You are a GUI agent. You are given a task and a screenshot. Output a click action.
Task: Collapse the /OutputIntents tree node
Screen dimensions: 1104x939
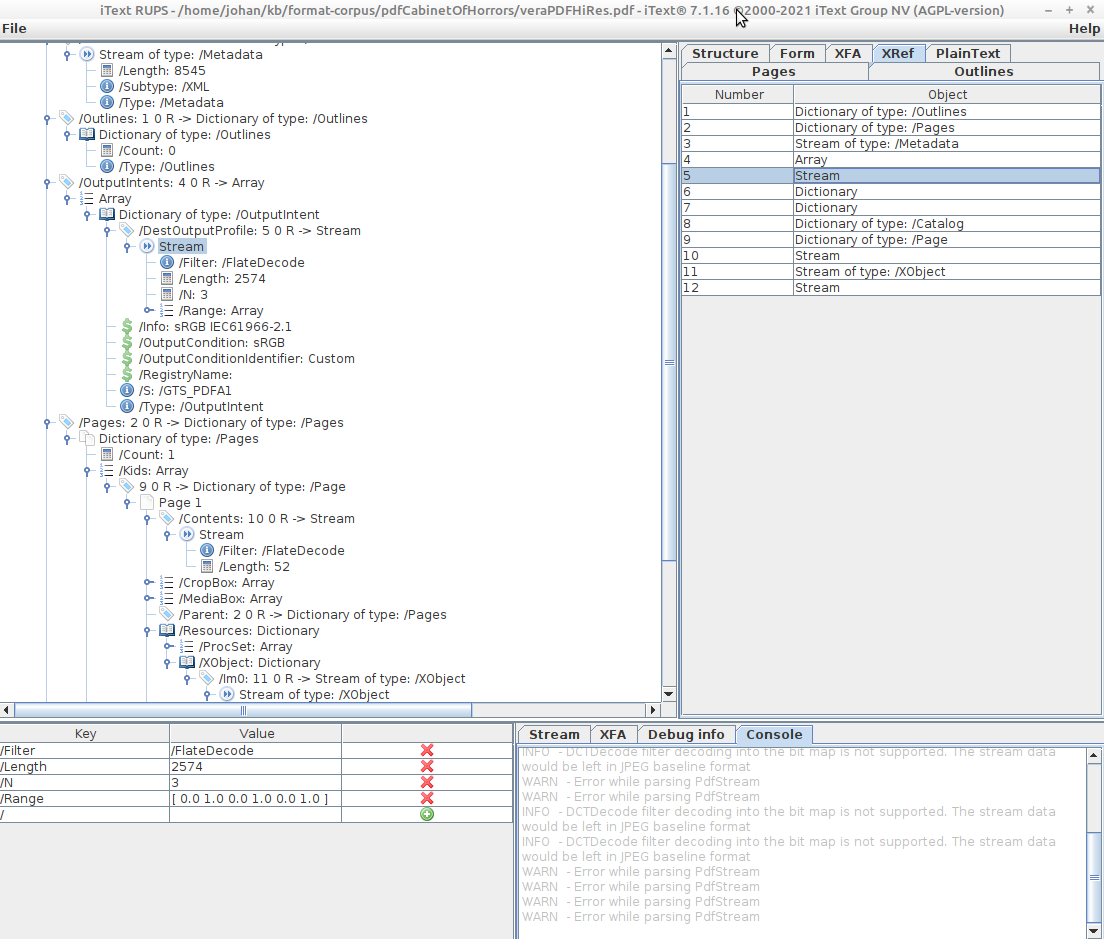coord(47,182)
